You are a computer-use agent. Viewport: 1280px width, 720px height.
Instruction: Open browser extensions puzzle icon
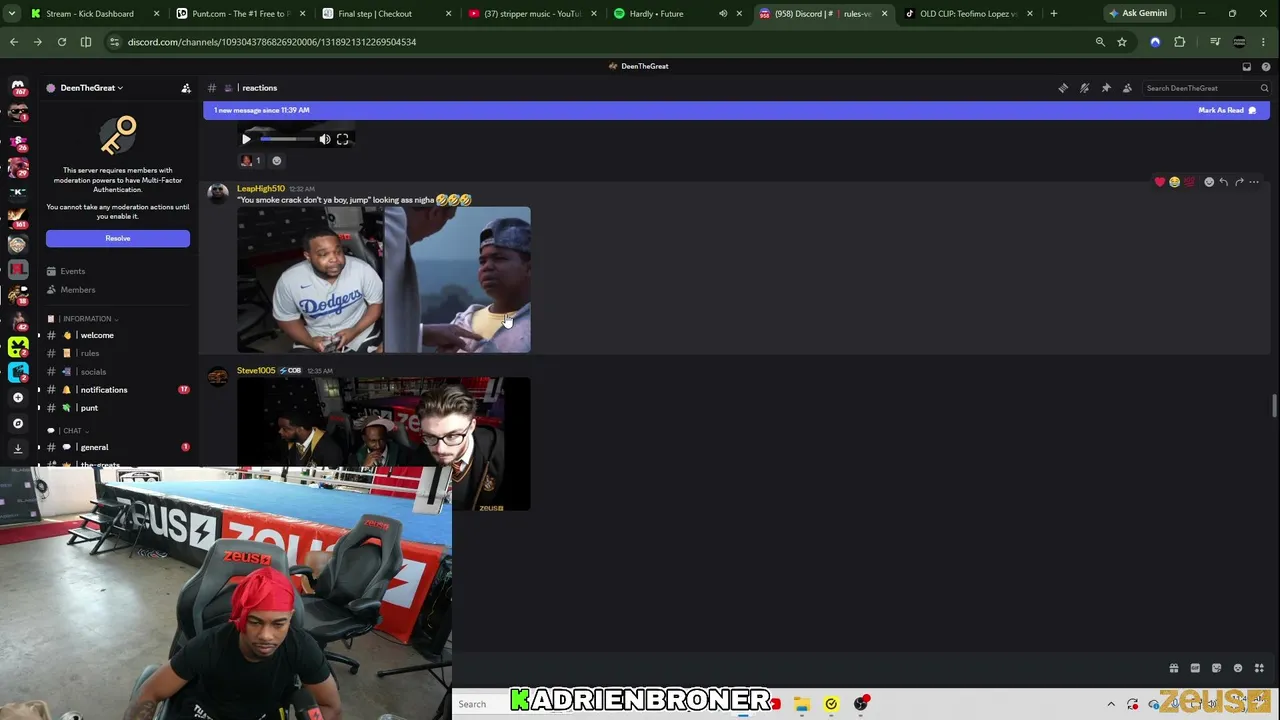1180,42
